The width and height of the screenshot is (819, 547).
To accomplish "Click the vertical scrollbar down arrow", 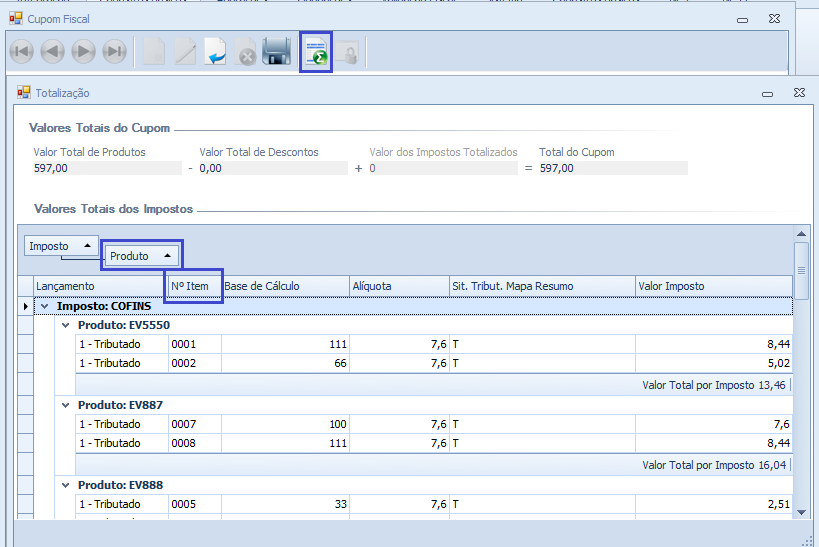I will tap(801, 511).
